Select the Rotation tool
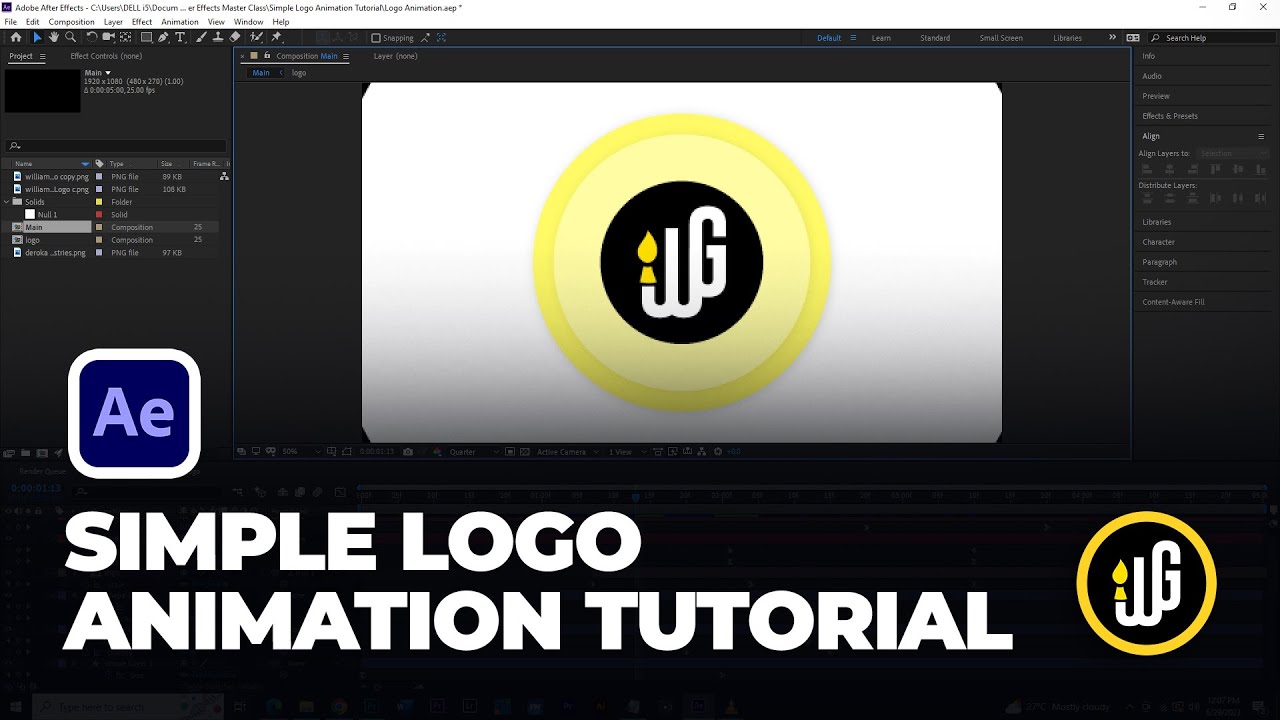The height and width of the screenshot is (720, 1280). [x=92, y=37]
